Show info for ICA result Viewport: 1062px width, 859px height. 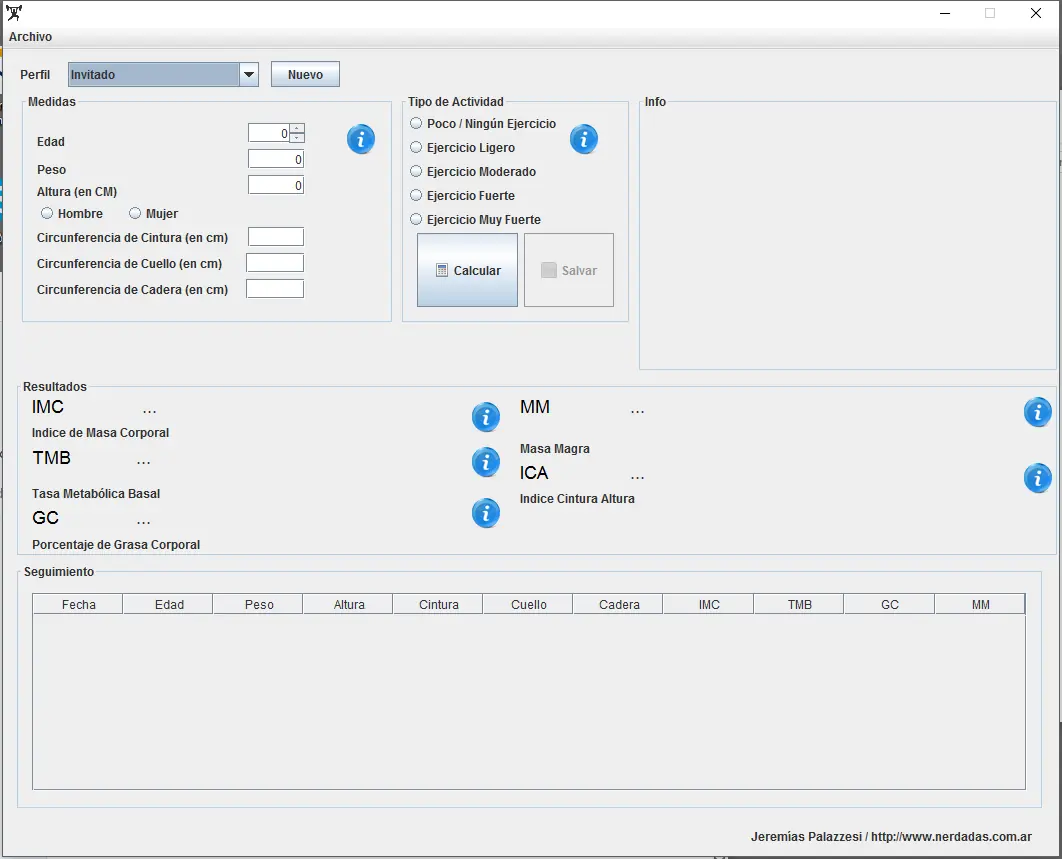pos(1037,478)
